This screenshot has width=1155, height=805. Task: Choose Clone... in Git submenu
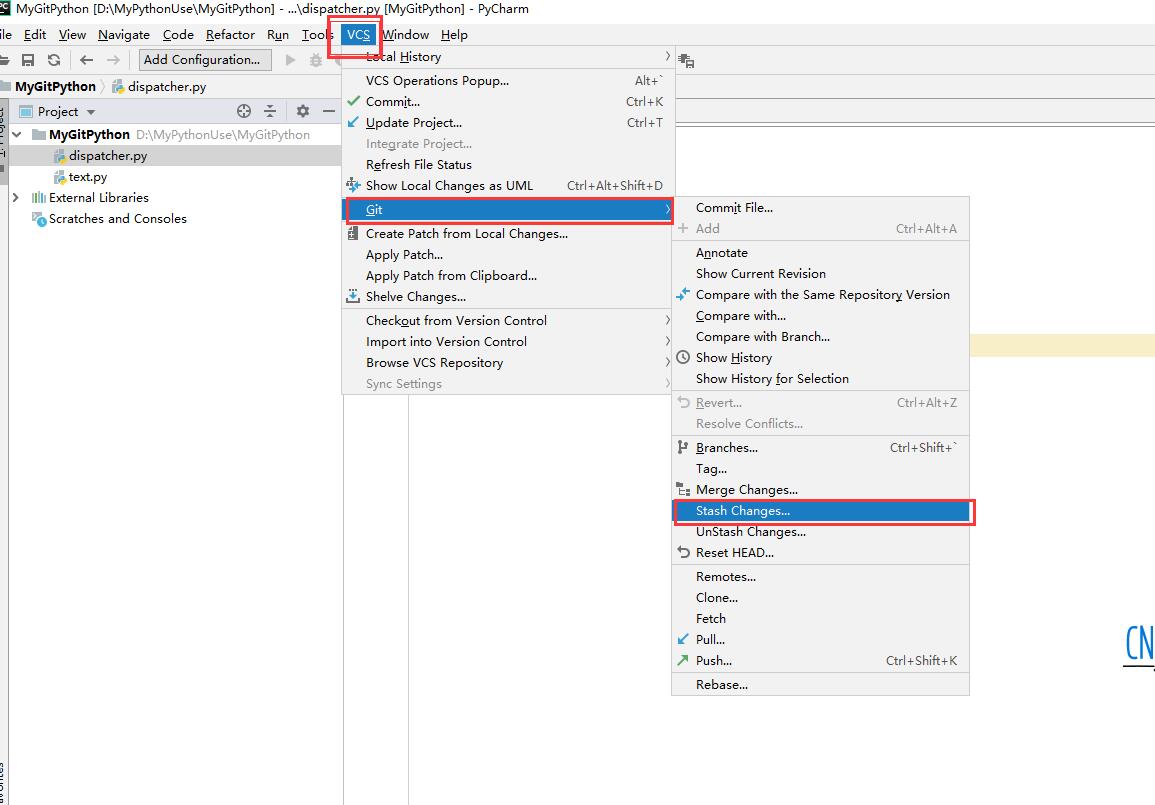tap(821, 598)
